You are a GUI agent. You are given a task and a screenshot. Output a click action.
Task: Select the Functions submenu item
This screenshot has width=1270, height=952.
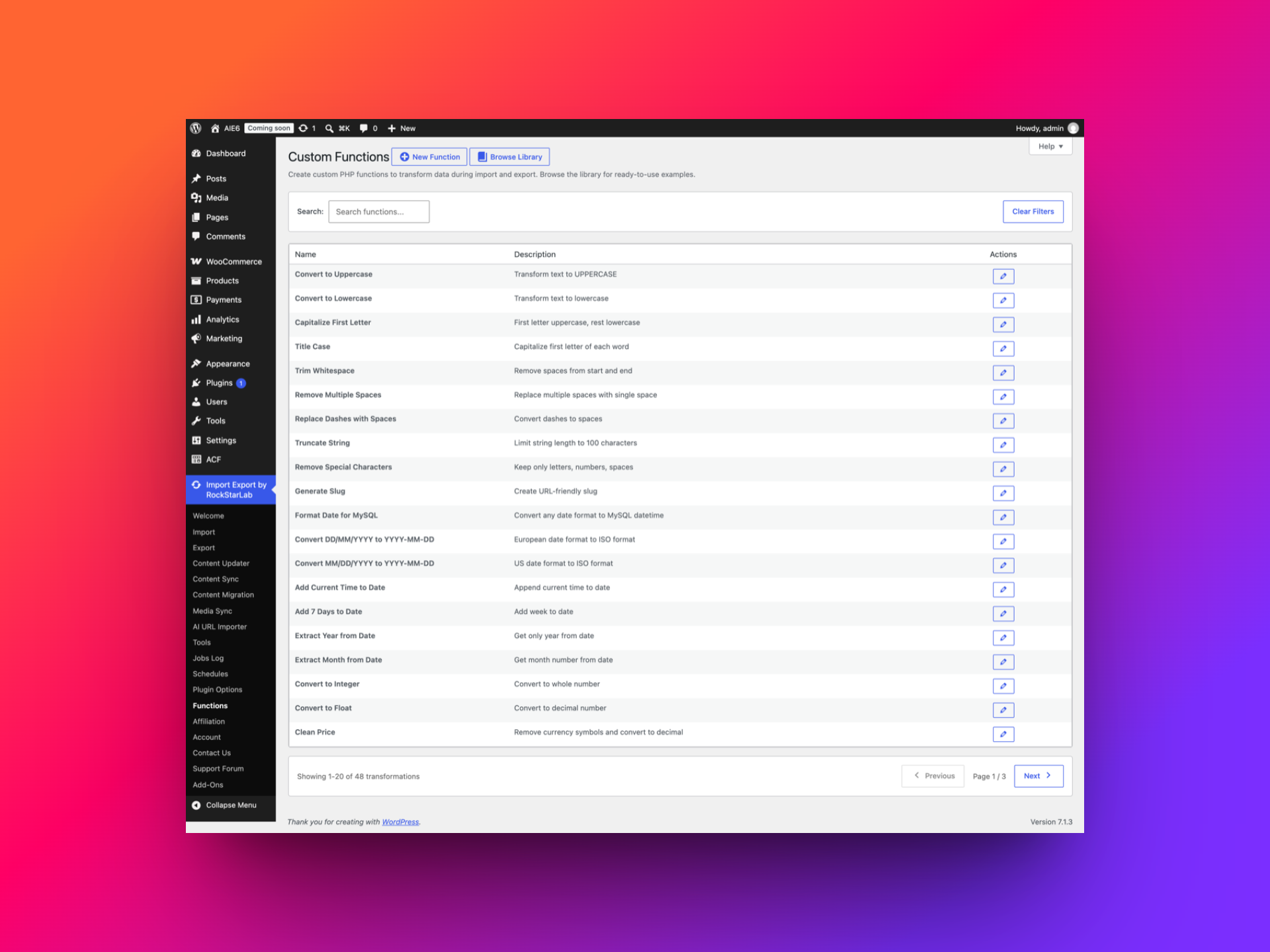210,706
